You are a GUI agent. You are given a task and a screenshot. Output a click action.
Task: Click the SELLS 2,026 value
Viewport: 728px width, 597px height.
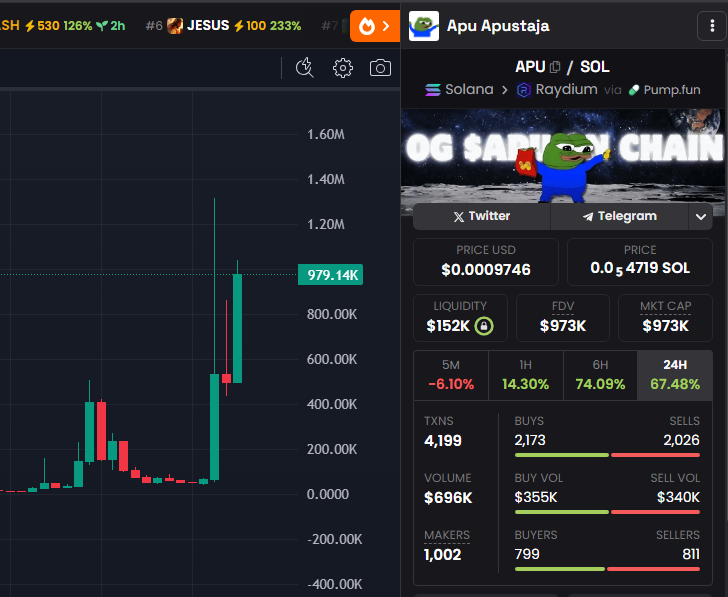tap(681, 440)
